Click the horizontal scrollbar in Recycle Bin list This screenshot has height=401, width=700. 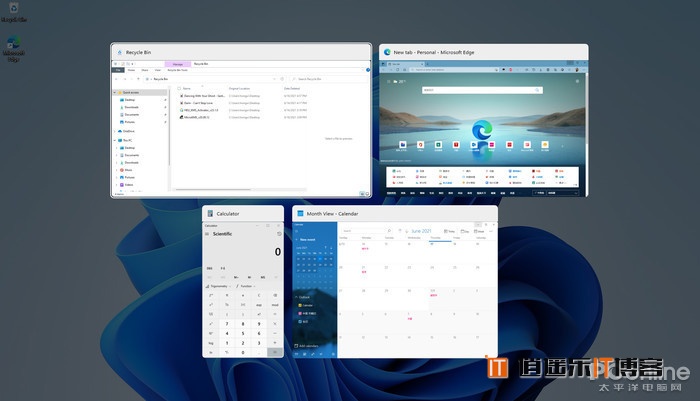tap(213, 190)
